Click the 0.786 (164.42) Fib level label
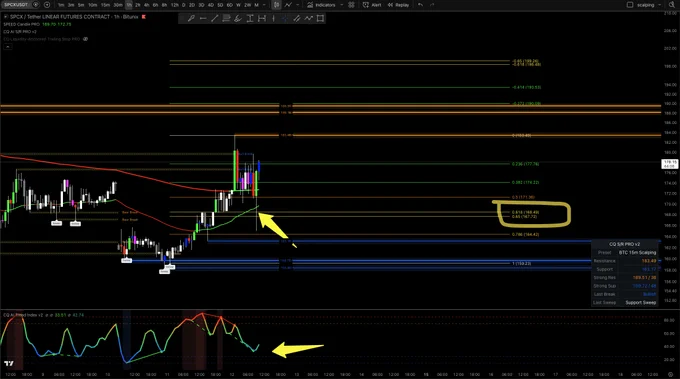Screen dimensions: 680x379 [525, 235]
